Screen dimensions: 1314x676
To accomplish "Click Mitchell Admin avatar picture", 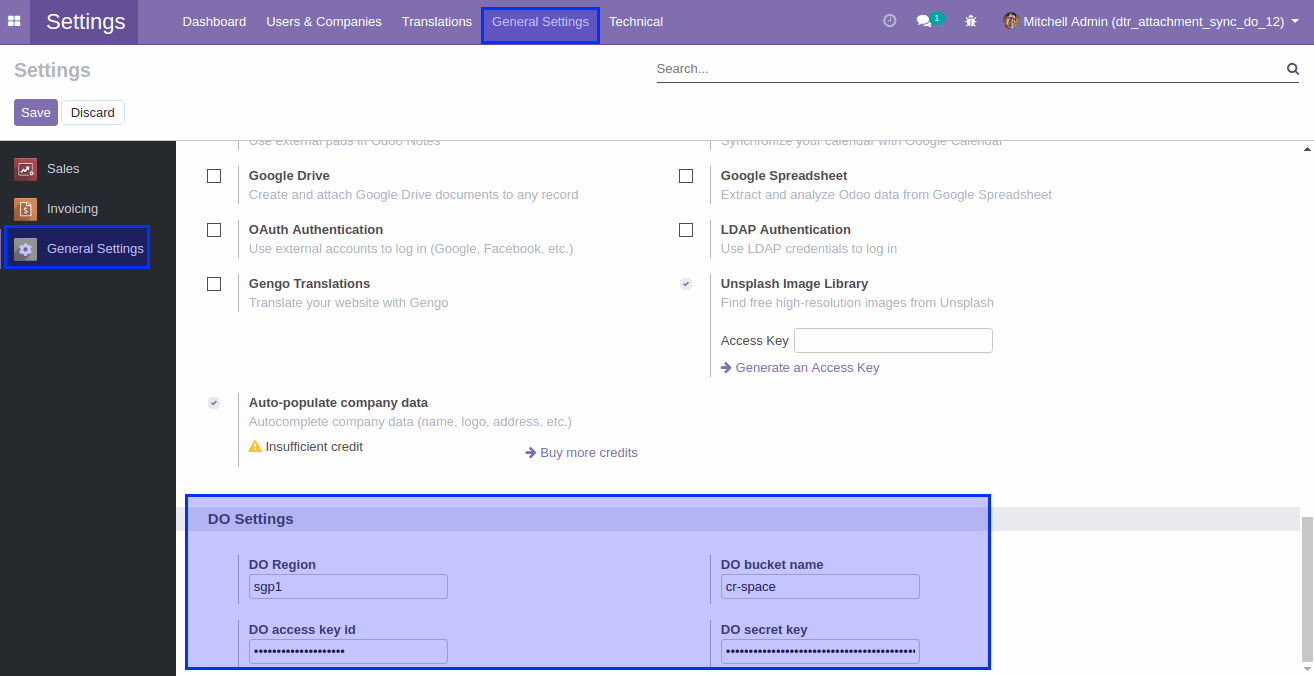I will click(x=1011, y=21).
